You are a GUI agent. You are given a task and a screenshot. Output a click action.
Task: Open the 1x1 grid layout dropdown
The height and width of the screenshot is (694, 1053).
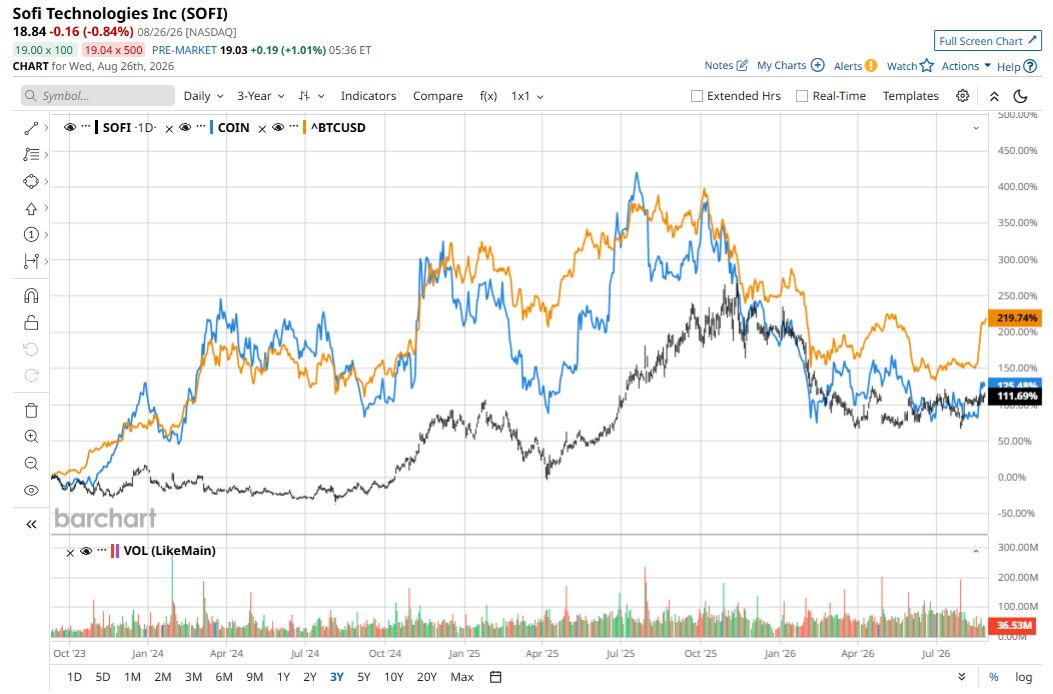[527, 96]
